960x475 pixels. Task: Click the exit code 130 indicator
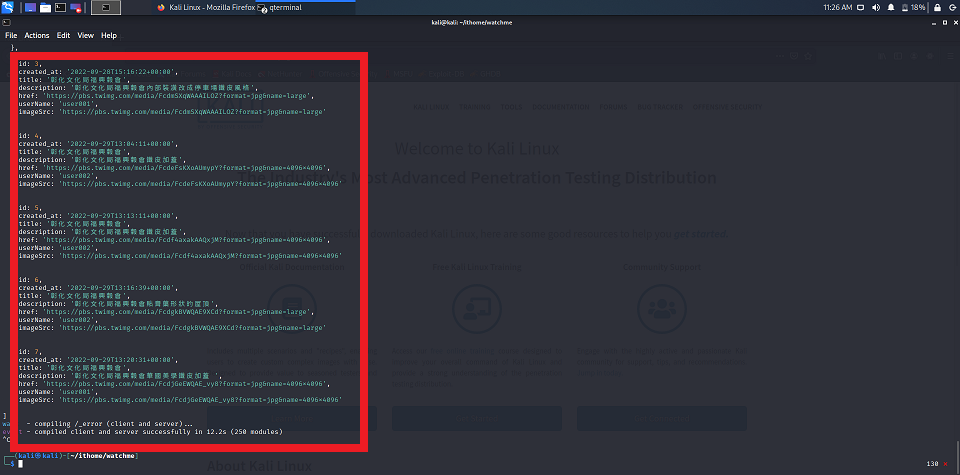tap(932, 463)
